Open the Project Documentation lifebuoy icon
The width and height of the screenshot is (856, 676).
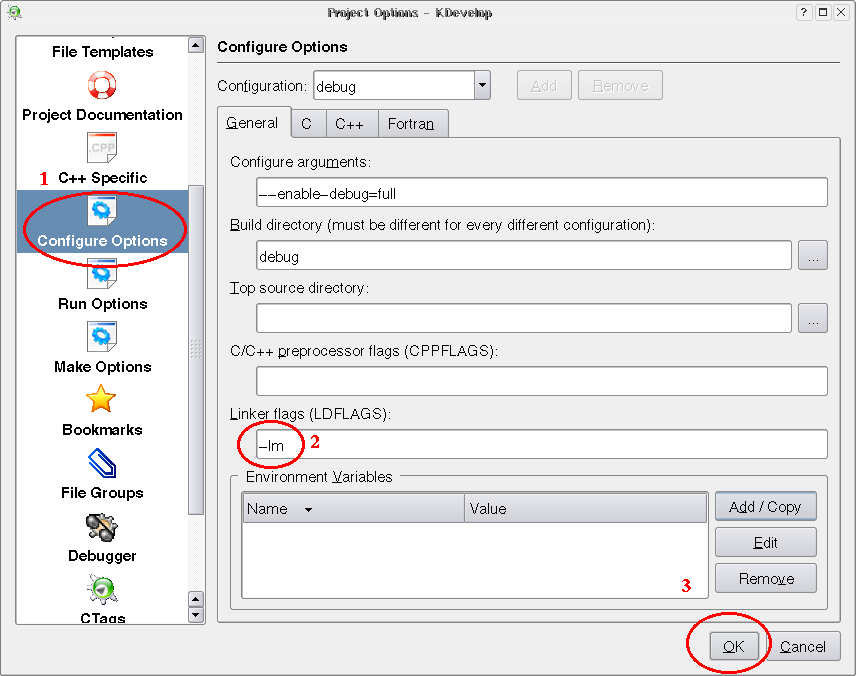pos(102,85)
